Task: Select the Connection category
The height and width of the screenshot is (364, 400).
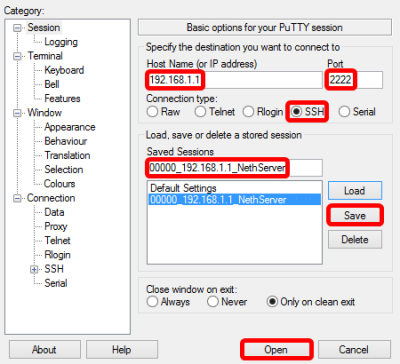Action: (x=51, y=198)
